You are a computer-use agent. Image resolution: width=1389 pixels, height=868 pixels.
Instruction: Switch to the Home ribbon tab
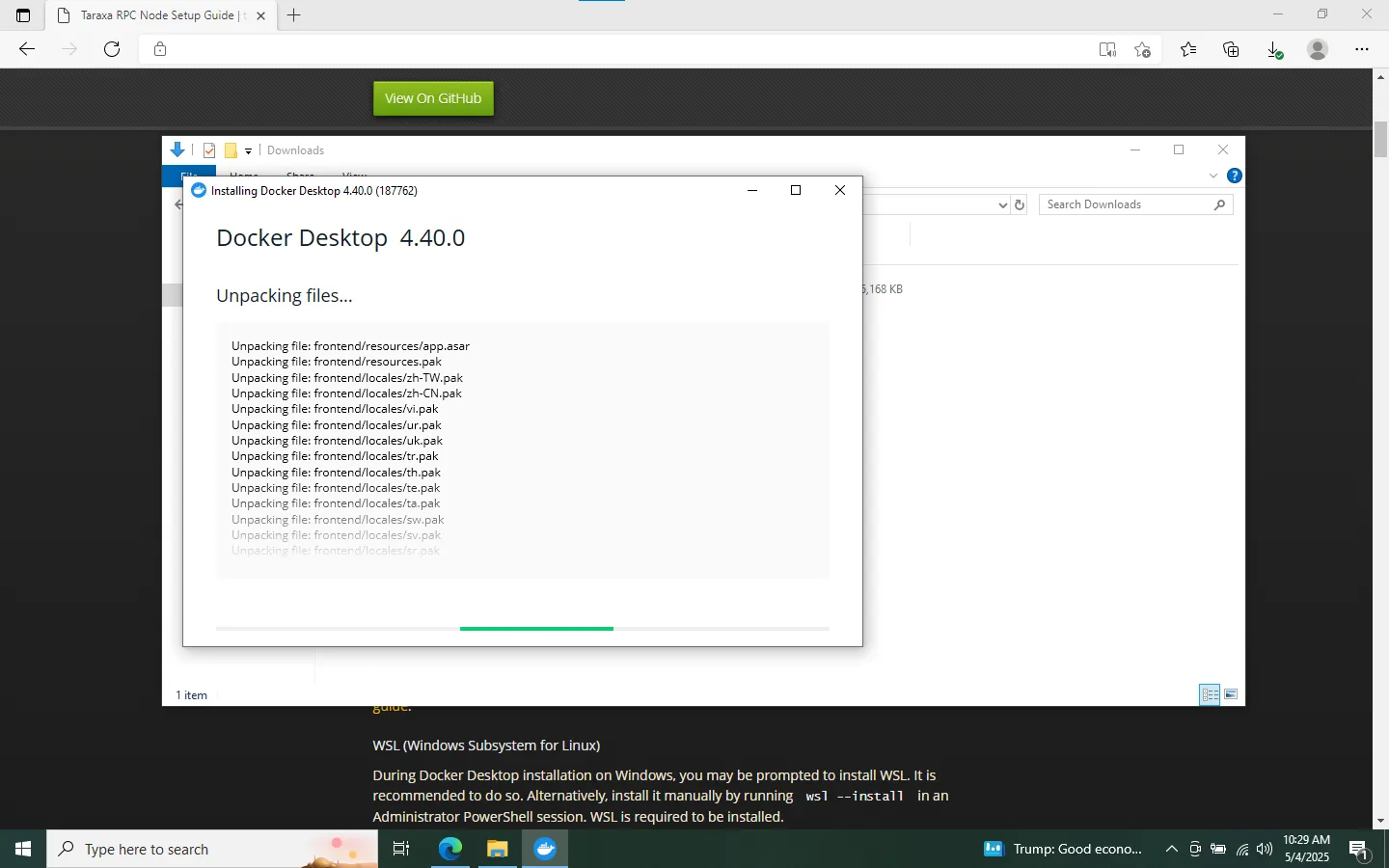(244, 176)
